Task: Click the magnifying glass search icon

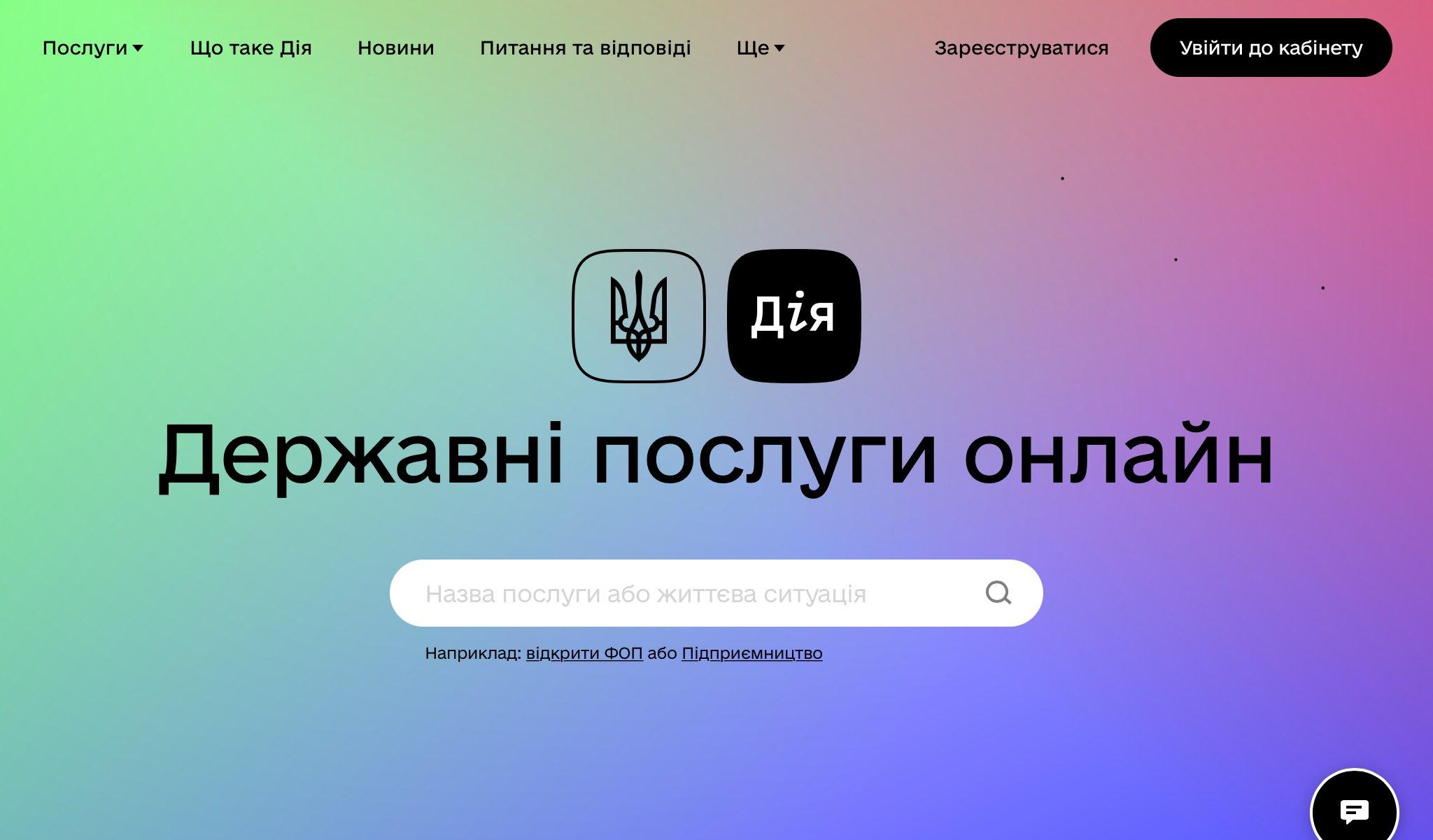Action: pyautogui.click(x=998, y=593)
